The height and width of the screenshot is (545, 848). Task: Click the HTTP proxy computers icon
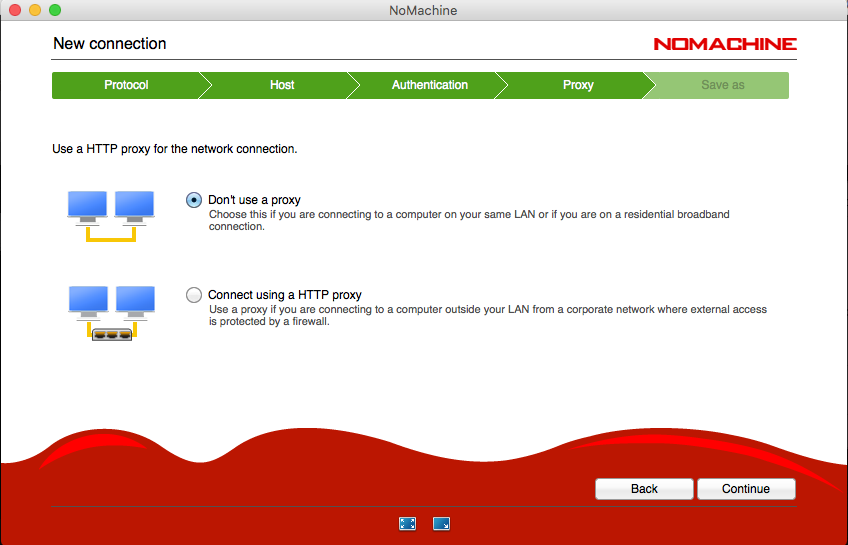click(112, 313)
